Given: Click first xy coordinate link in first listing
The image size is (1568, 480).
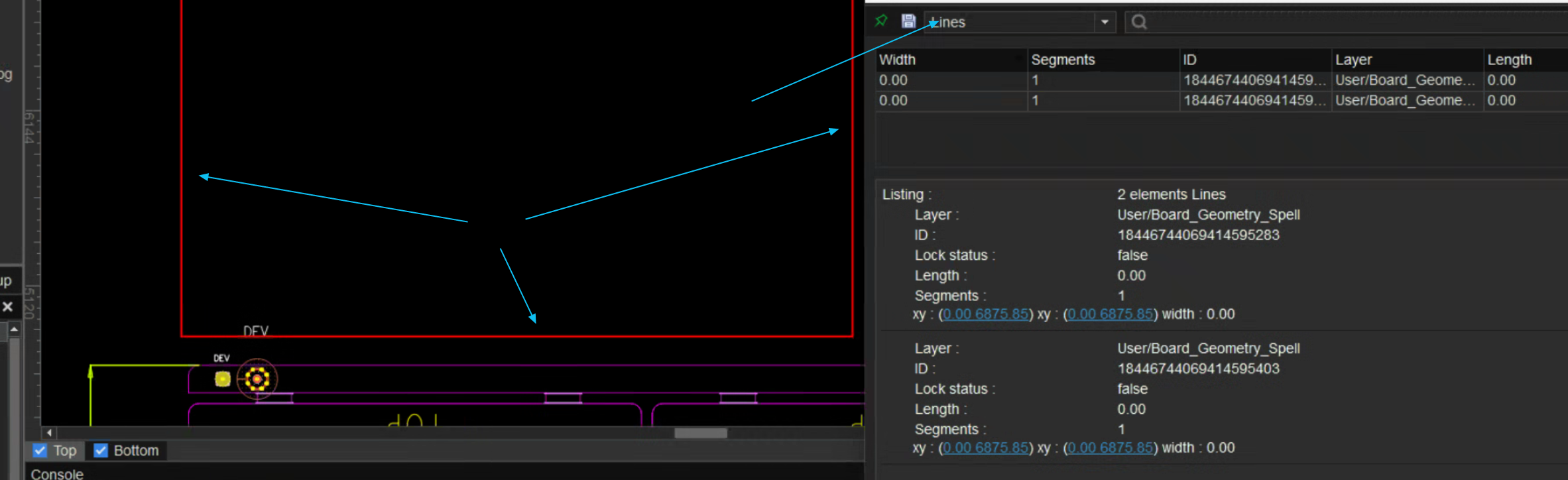Looking at the screenshot, I should coord(986,314).
